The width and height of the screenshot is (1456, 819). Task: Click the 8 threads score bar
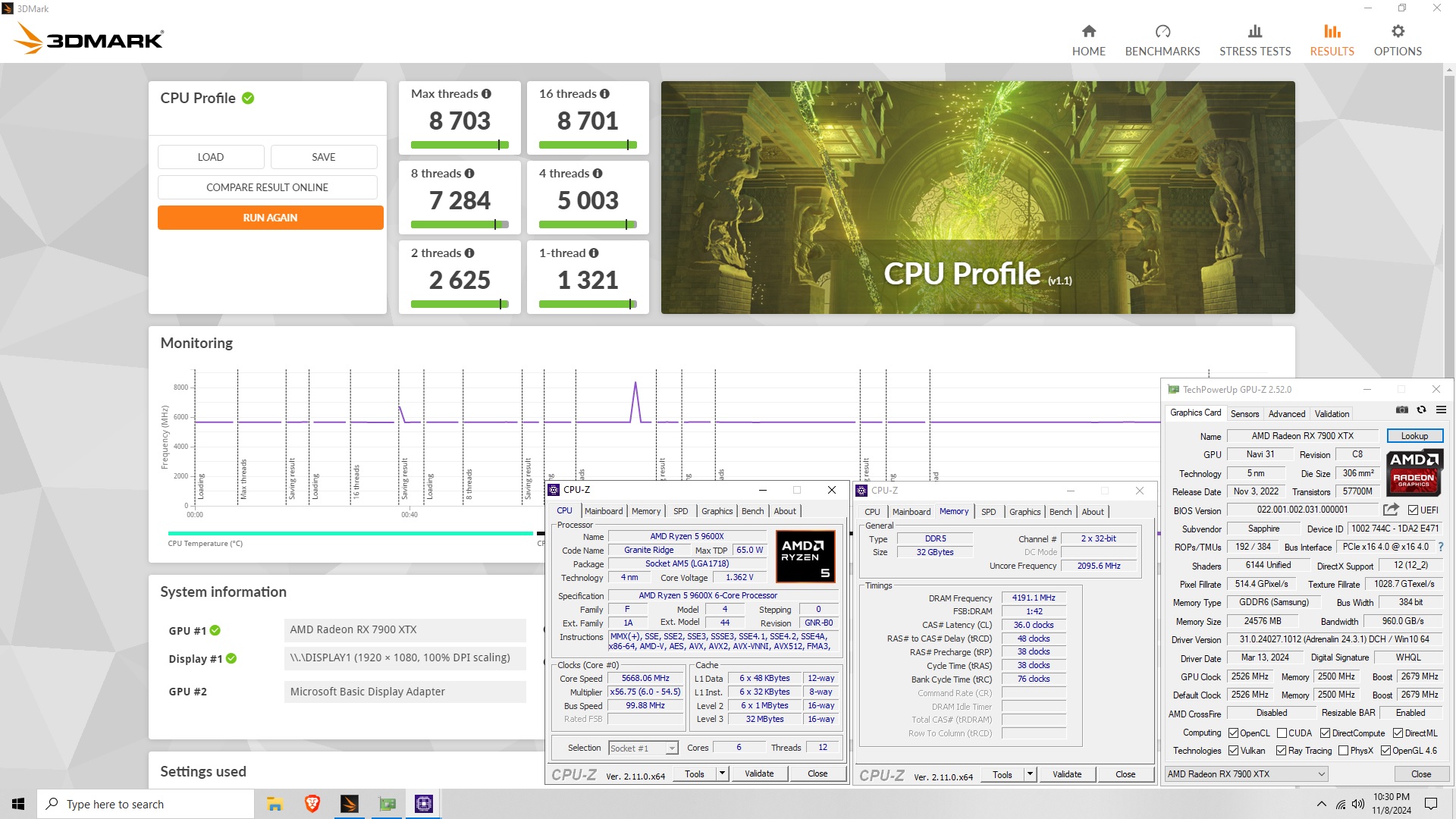(460, 224)
